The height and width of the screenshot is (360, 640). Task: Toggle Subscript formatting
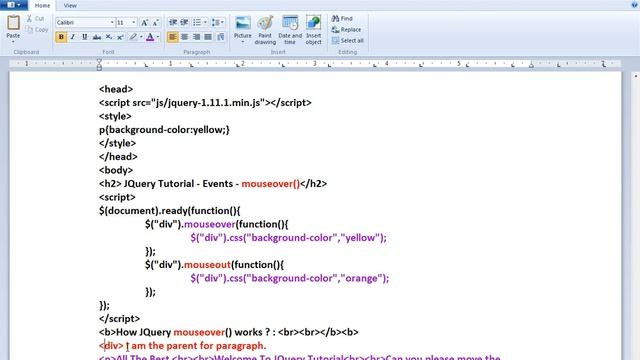coord(109,37)
